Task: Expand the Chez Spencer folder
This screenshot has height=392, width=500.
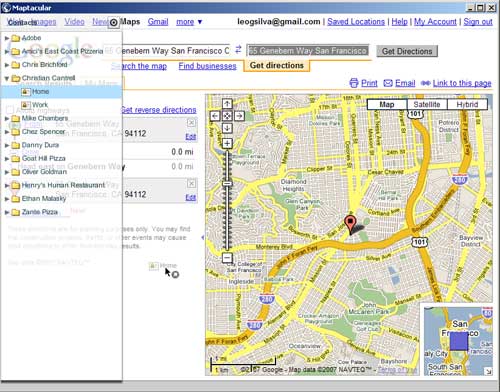Action: tap(7, 132)
